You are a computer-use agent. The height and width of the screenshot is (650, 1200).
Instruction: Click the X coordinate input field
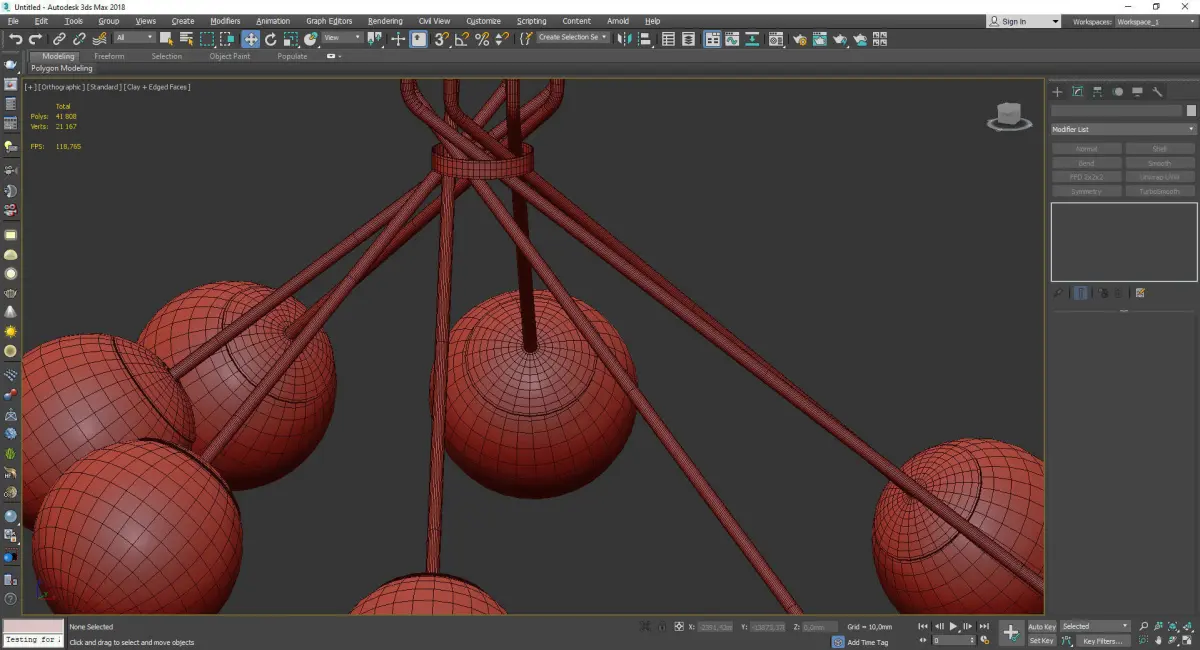[x=715, y=627]
